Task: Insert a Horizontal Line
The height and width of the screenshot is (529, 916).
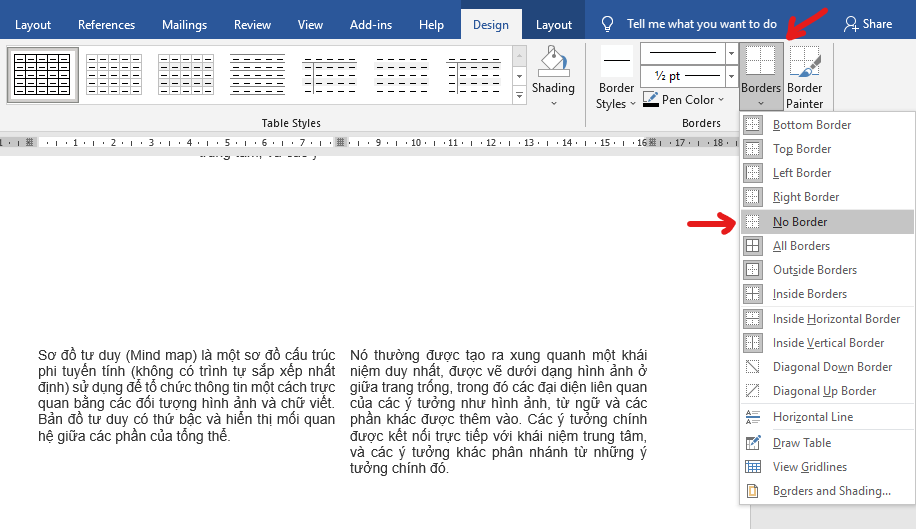Action: (x=813, y=417)
